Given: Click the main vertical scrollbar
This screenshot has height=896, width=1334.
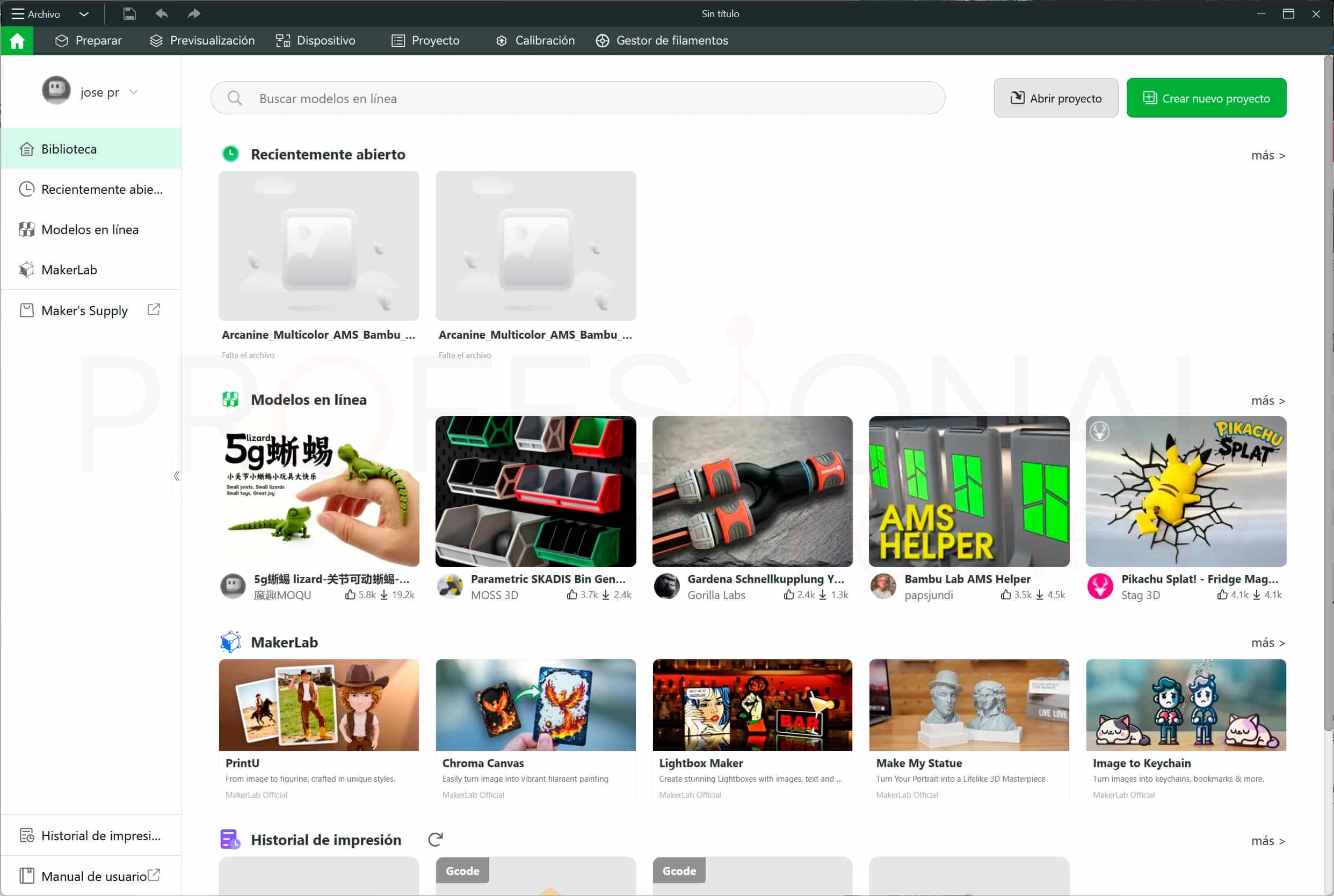Looking at the screenshot, I should coord(1328,393).
